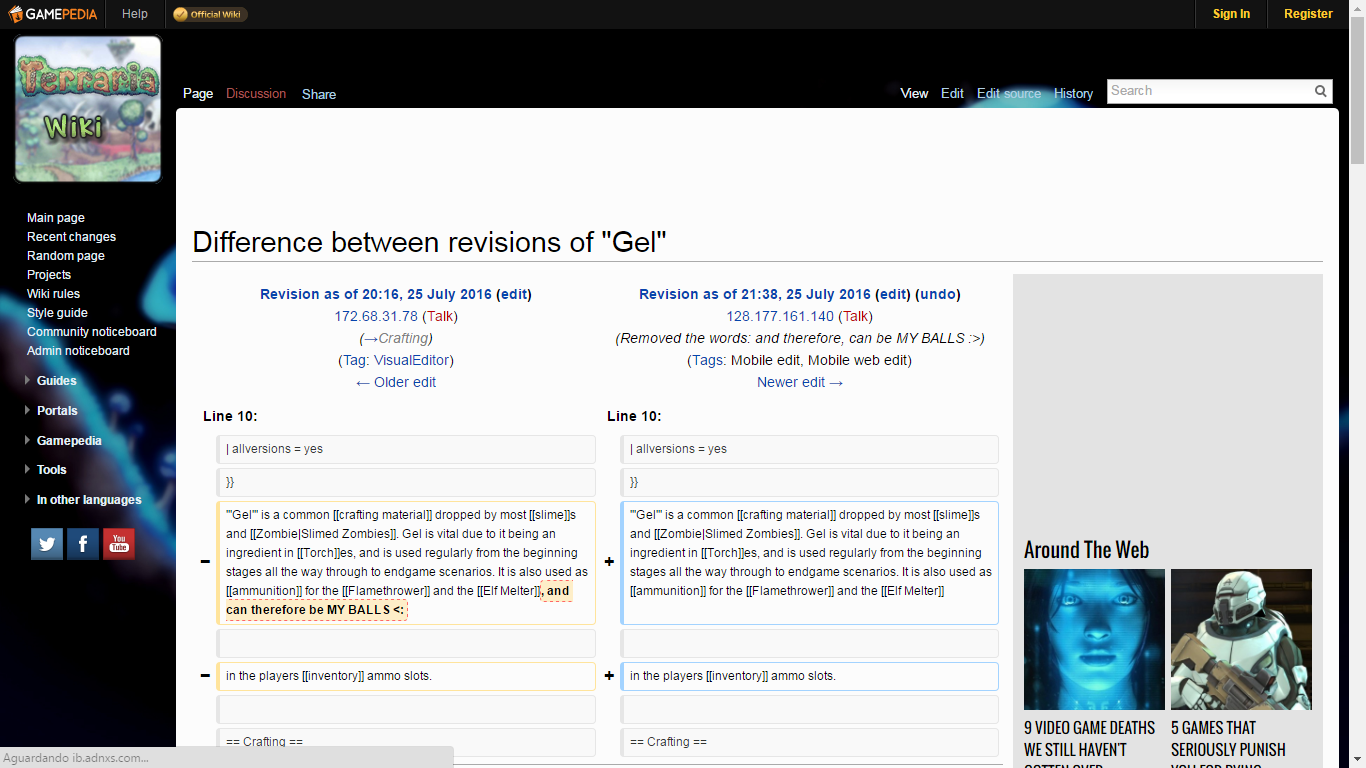Open the YouTube social icon
This screenshot has height=768, width=1366.
119,543
